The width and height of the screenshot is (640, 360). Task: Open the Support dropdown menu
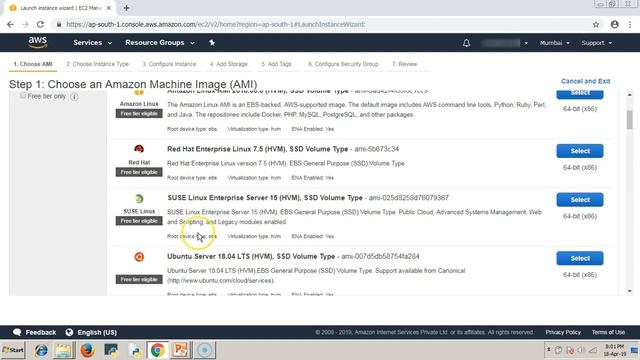tap(596, 43)
